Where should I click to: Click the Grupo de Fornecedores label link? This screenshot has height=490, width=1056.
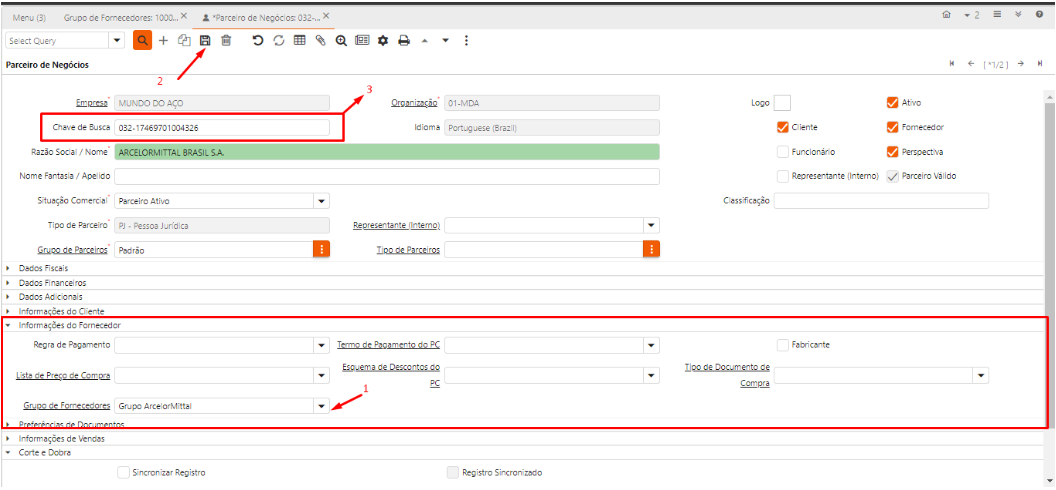(67, 406)
